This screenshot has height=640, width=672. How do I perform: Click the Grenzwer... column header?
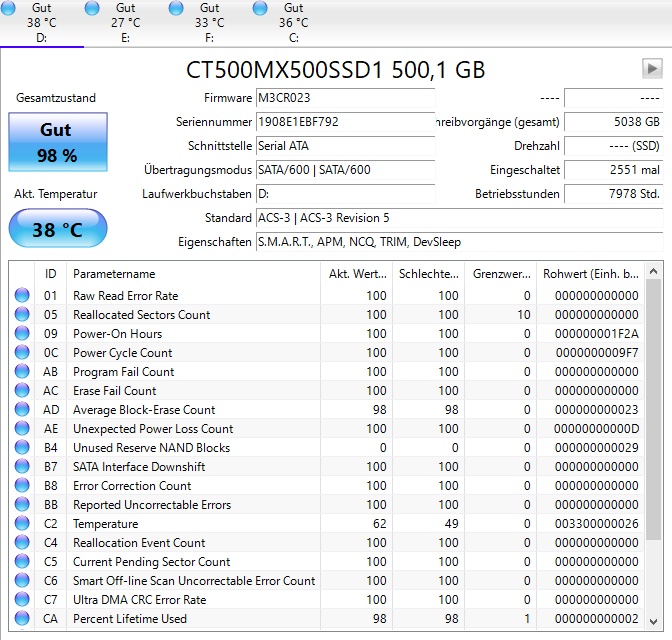pyautogui.click(x=501, y=274)
